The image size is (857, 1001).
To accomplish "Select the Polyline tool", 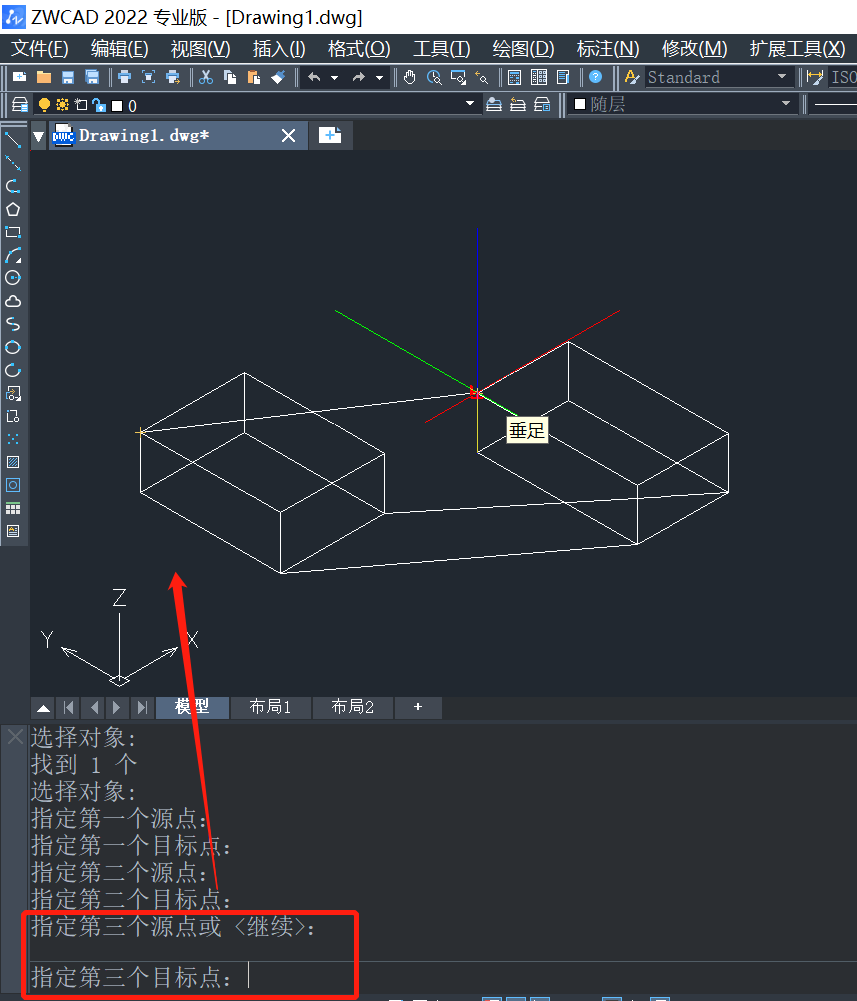I will click(13, 186).
